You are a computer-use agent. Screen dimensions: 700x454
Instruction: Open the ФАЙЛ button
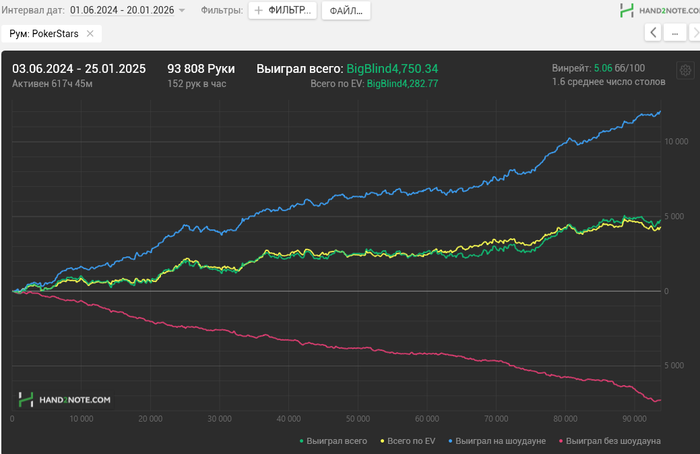[346, 10]
